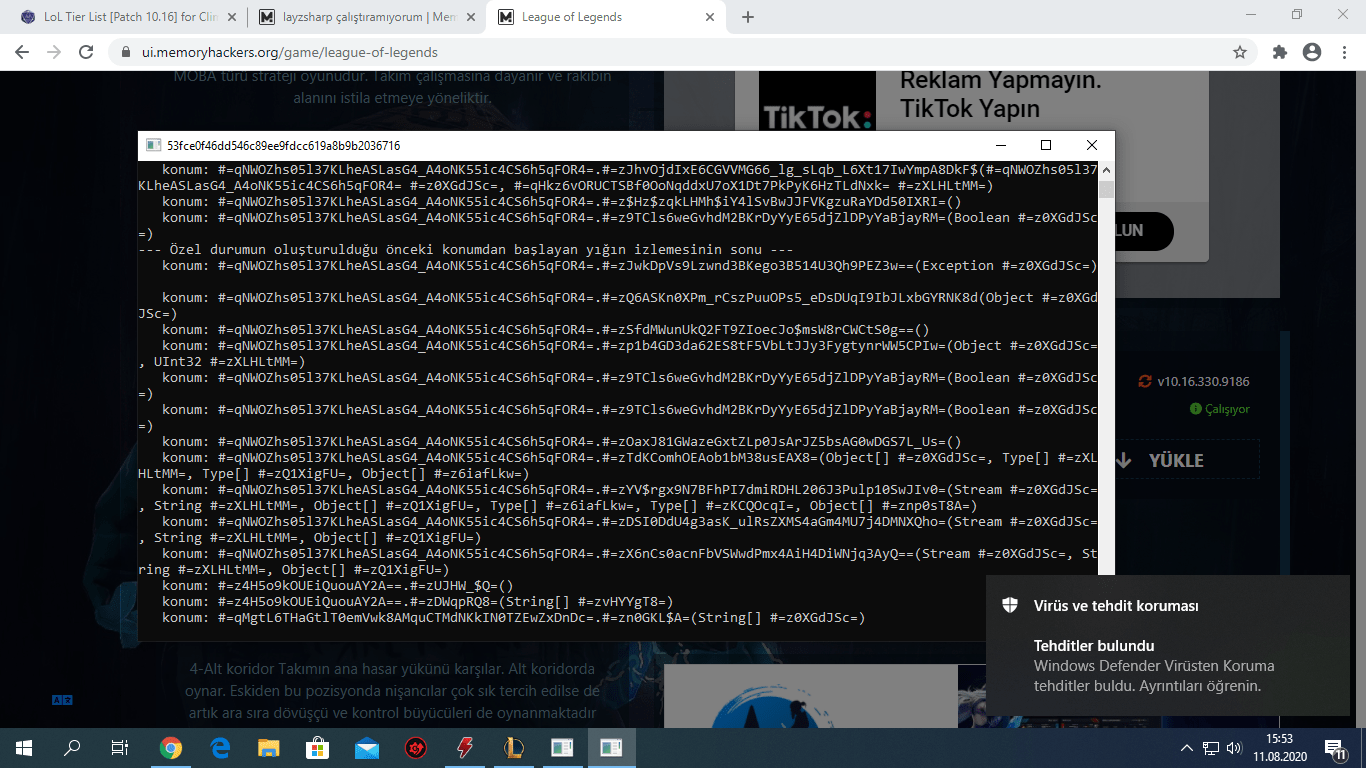Open Chrome three-dot menu
The width and height of the screenshot is (1366, 768).
click(x=1343, y=52)
